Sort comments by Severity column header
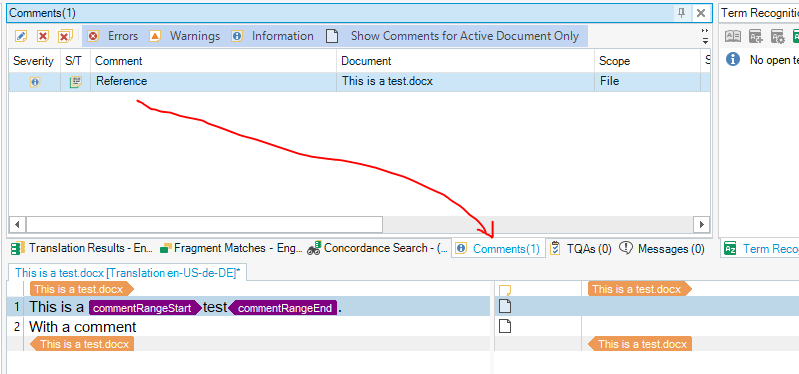The height and width of the screenshot is (374, 799). [x=34, y=61]
